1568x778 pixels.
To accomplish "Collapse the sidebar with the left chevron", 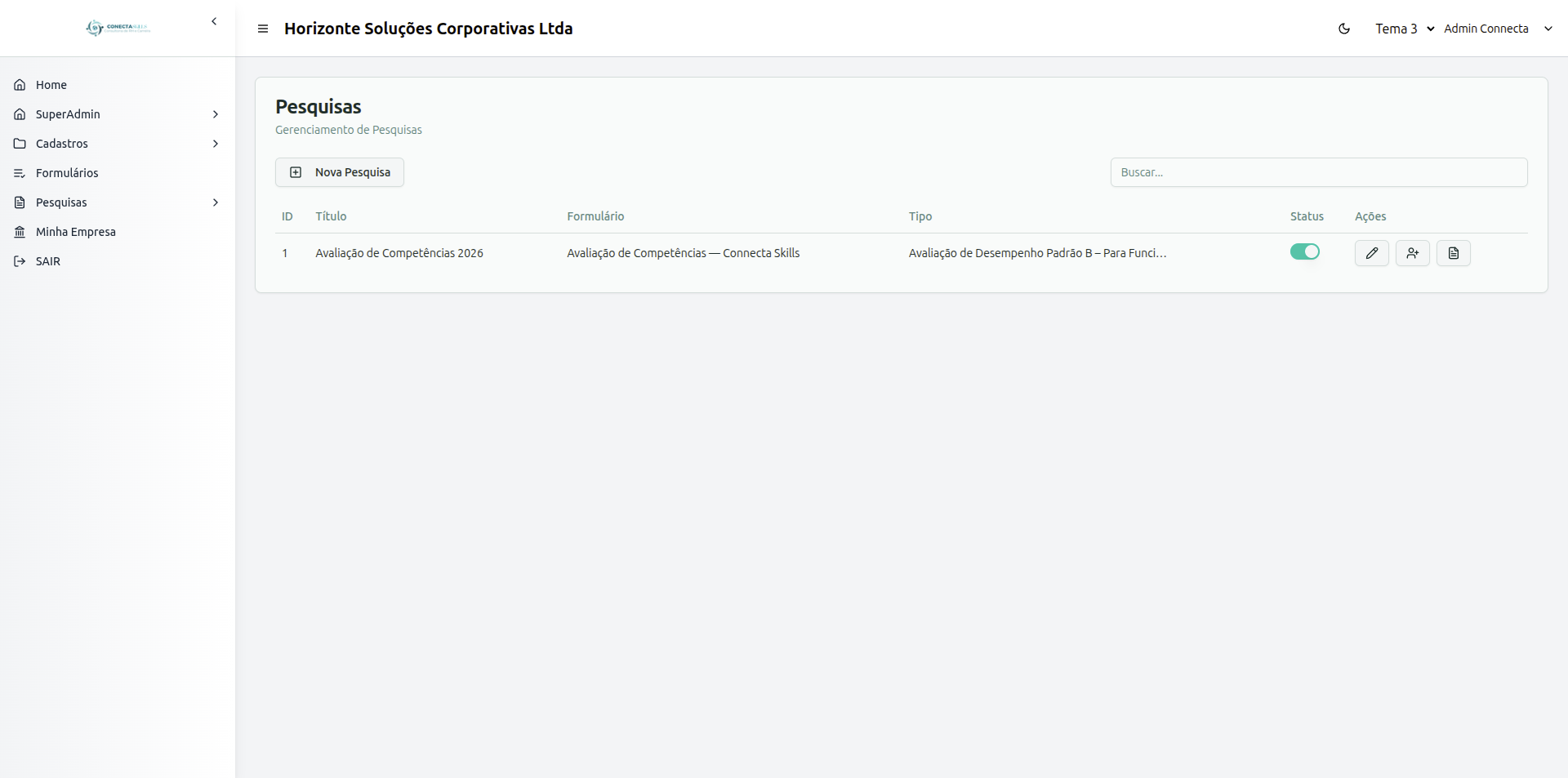I will click(214, 21).
